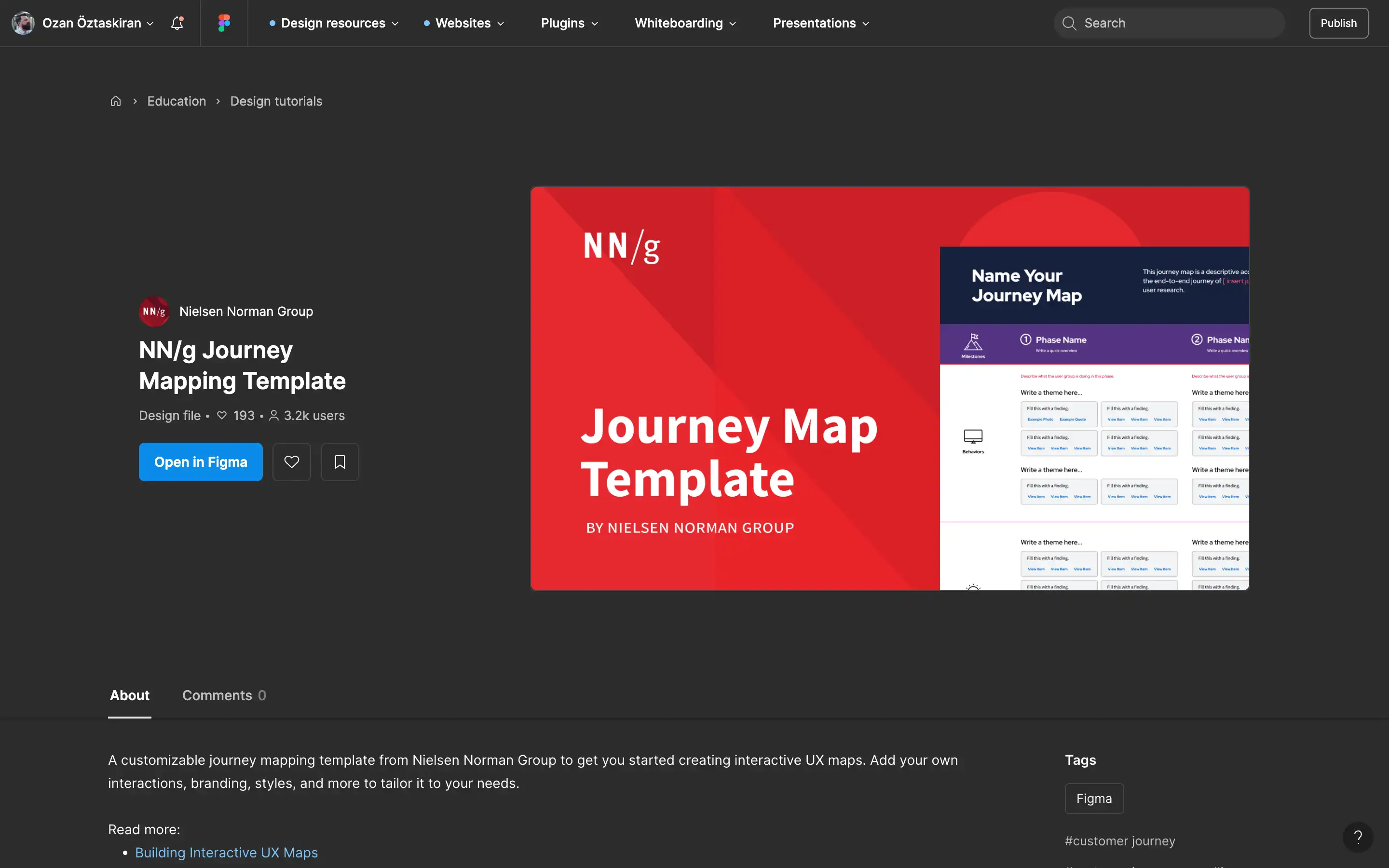1389x868 pixels.
Task: Click the notifications bell icon
Action: [x=177, y=23]
